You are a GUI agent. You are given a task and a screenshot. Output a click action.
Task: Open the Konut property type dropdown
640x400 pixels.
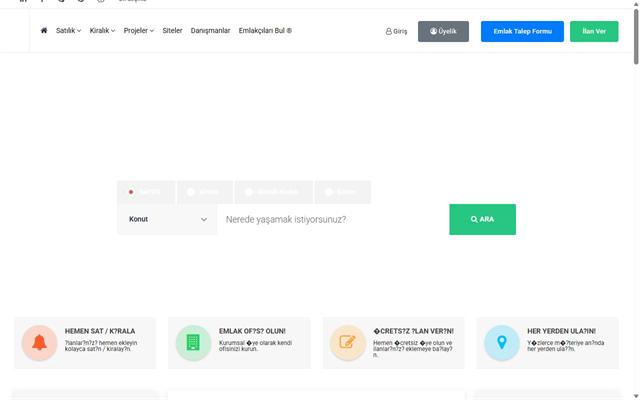(x=167, y=220)
